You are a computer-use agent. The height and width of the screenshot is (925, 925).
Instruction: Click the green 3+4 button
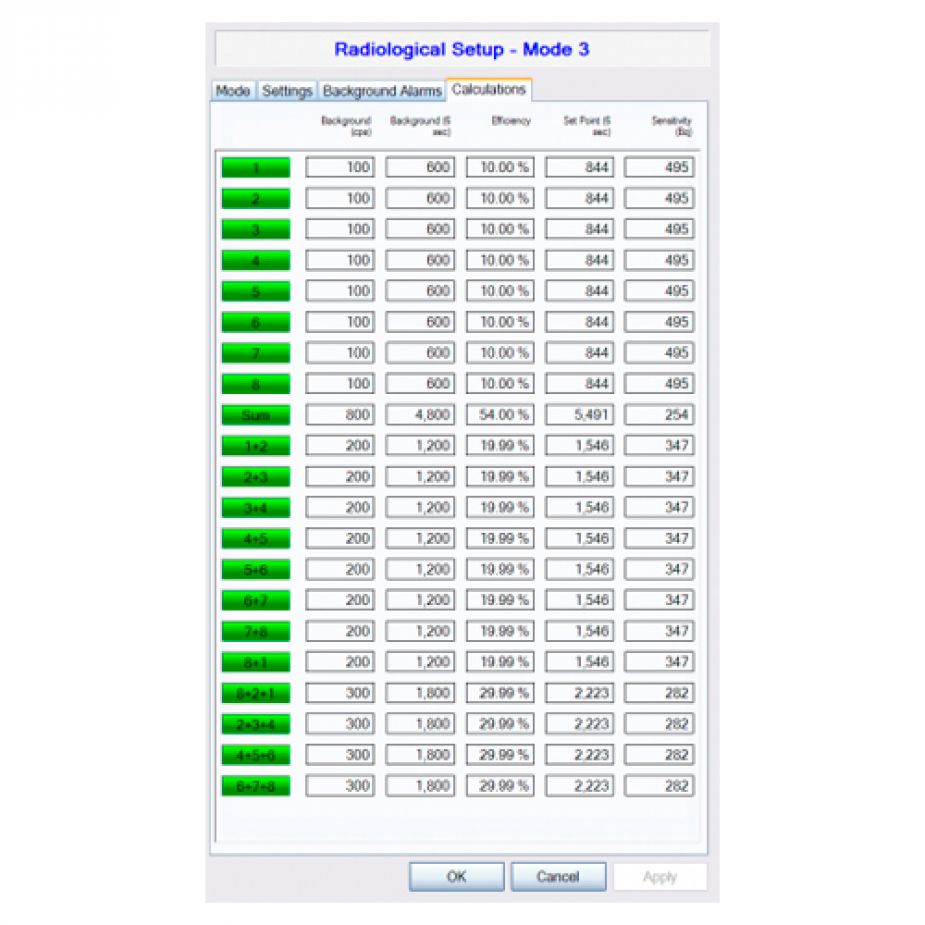coord(255,507)
